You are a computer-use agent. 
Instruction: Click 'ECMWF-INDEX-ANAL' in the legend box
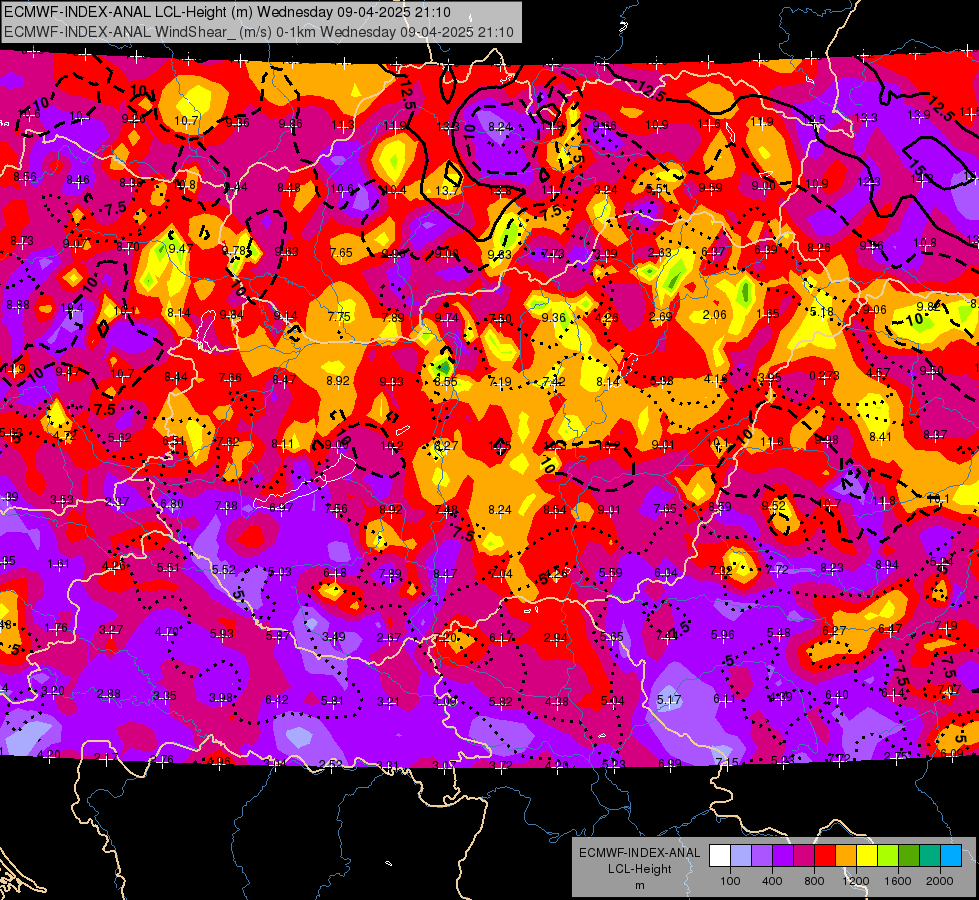click(639, 853)
